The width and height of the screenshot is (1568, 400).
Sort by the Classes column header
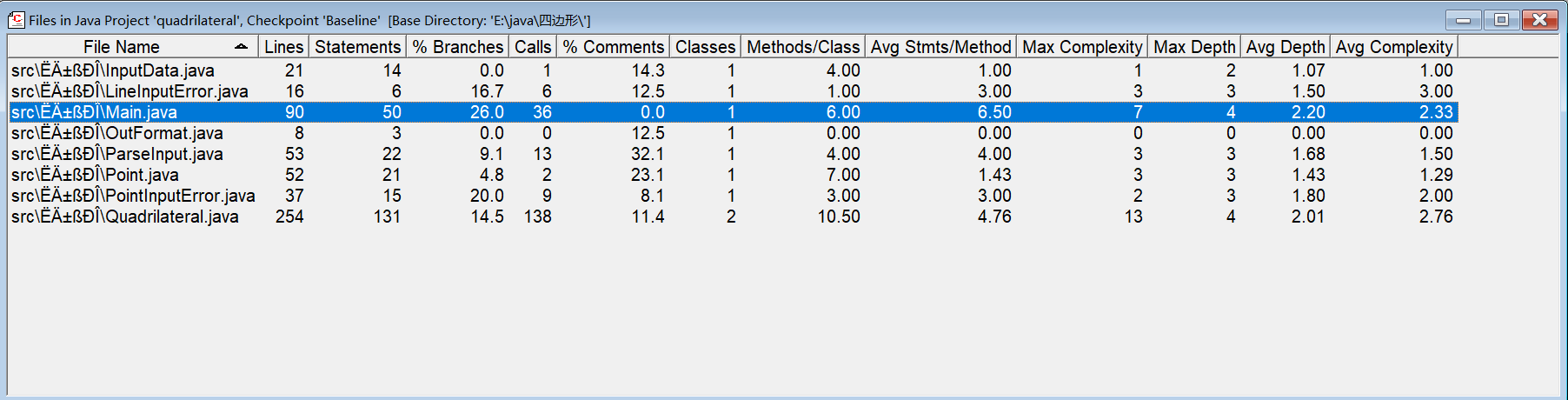[x=705, y=47]
